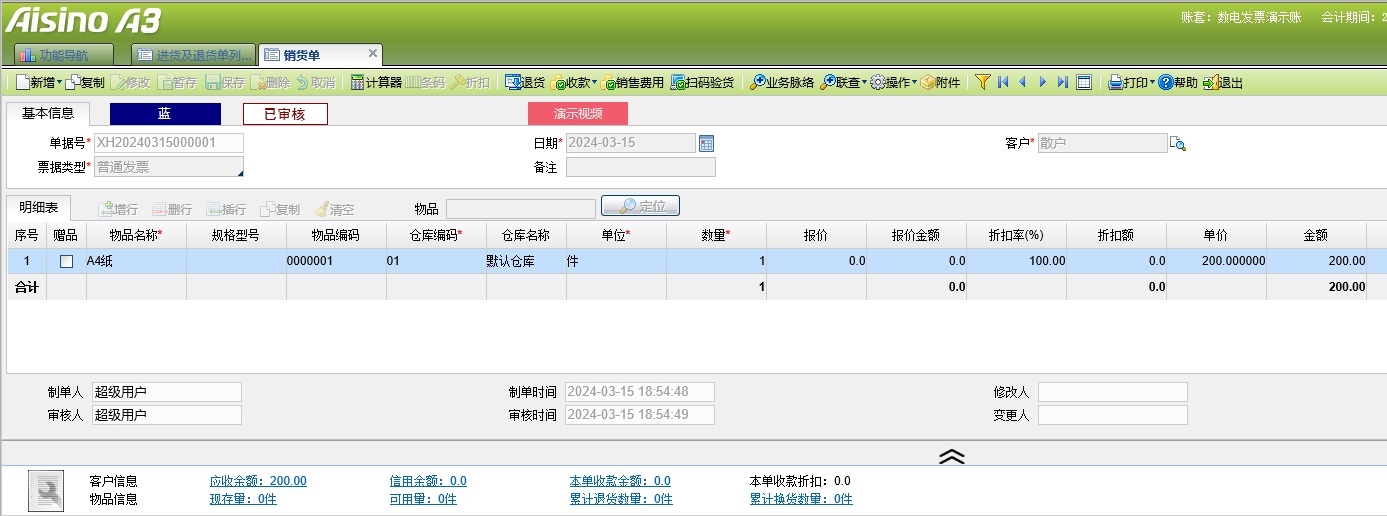This screenshot has width=1387, height=516.
Task: Switch to 进货及退货单列 tab
Action: pos(194,55)
